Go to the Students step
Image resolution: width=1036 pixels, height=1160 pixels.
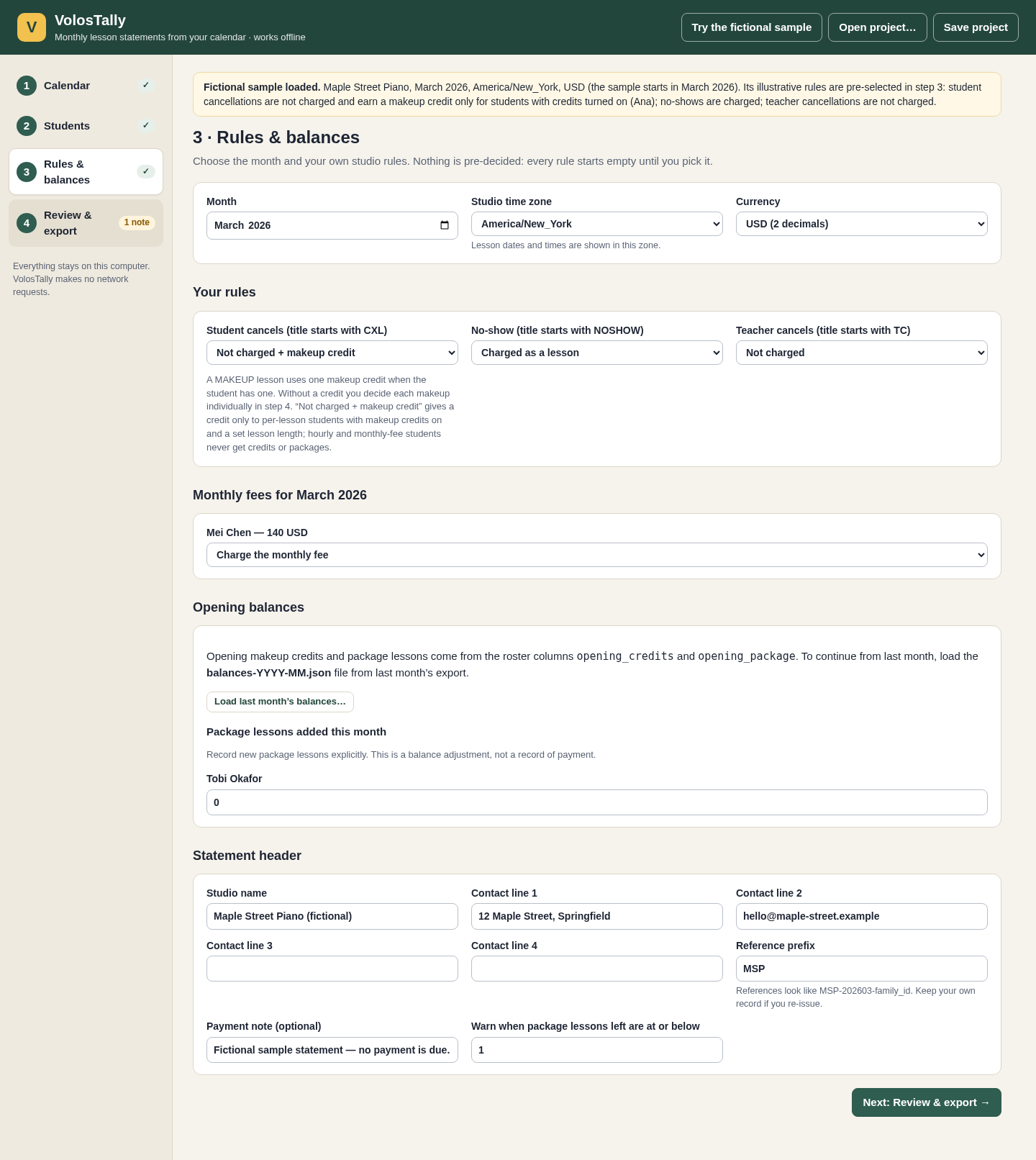(86, 126)
